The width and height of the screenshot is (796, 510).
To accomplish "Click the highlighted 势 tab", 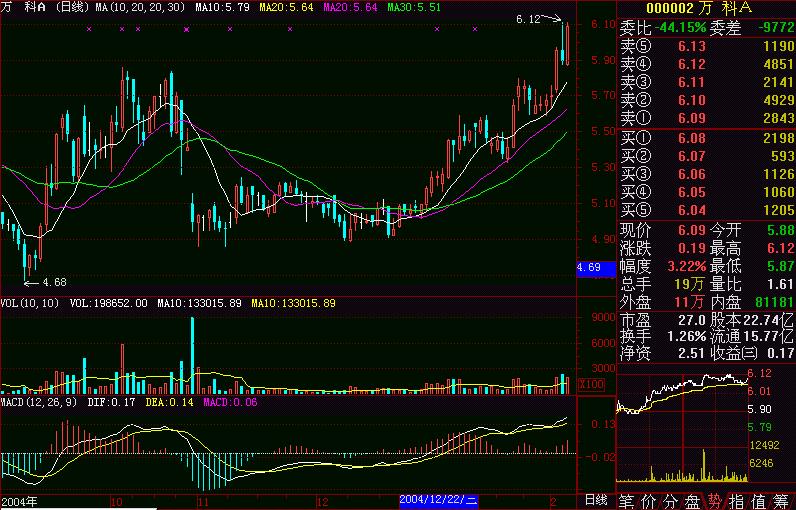I will pyautogui.click(x=715, y=500).
